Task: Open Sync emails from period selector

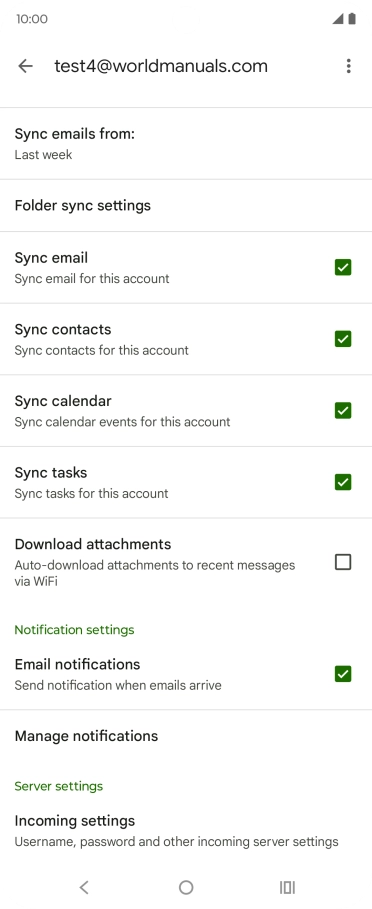Action: click(186, 144)
